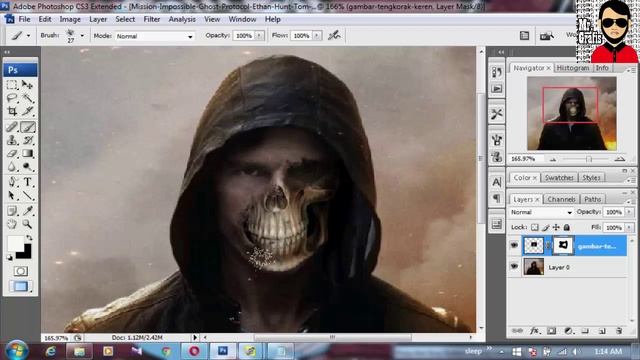Screen dimensions: 640x360
Task: Switch to the Channels tab
Action: point(561,199)
